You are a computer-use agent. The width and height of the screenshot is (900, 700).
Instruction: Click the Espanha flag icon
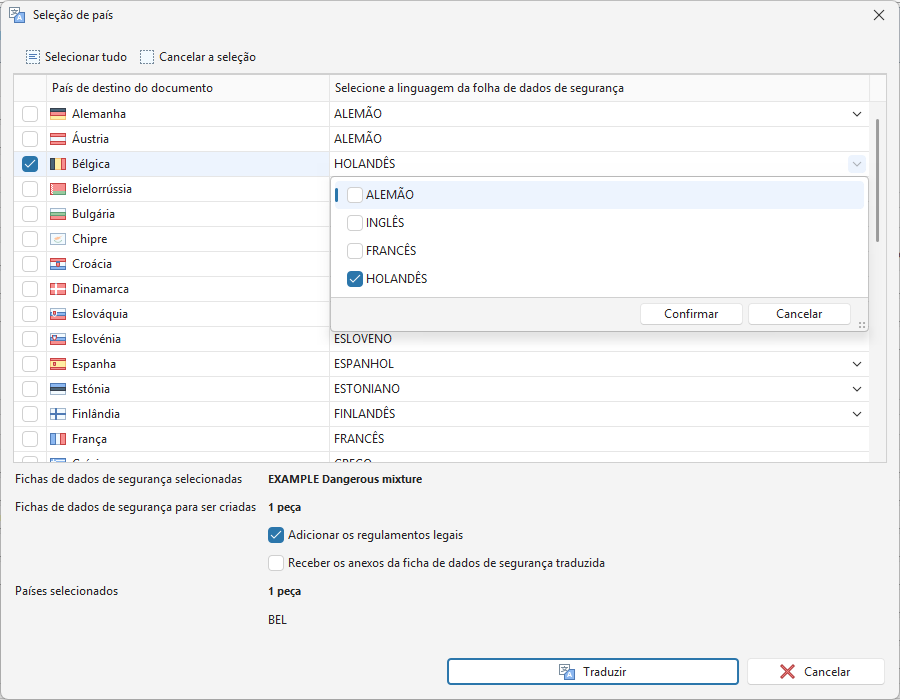[x=58, y=364]
